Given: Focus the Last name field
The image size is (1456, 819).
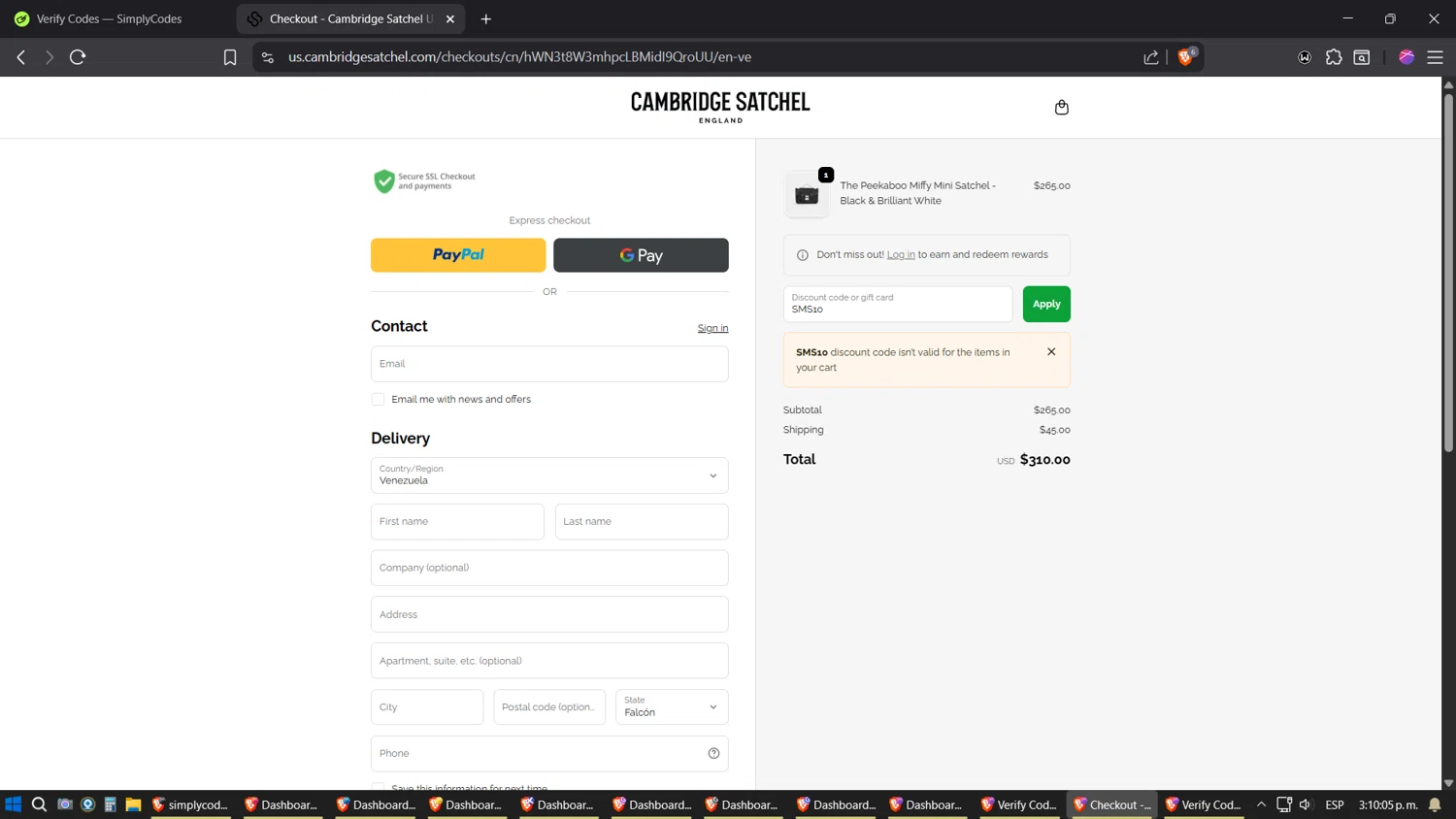Looking at the screenshot, I should pos(642,522).
